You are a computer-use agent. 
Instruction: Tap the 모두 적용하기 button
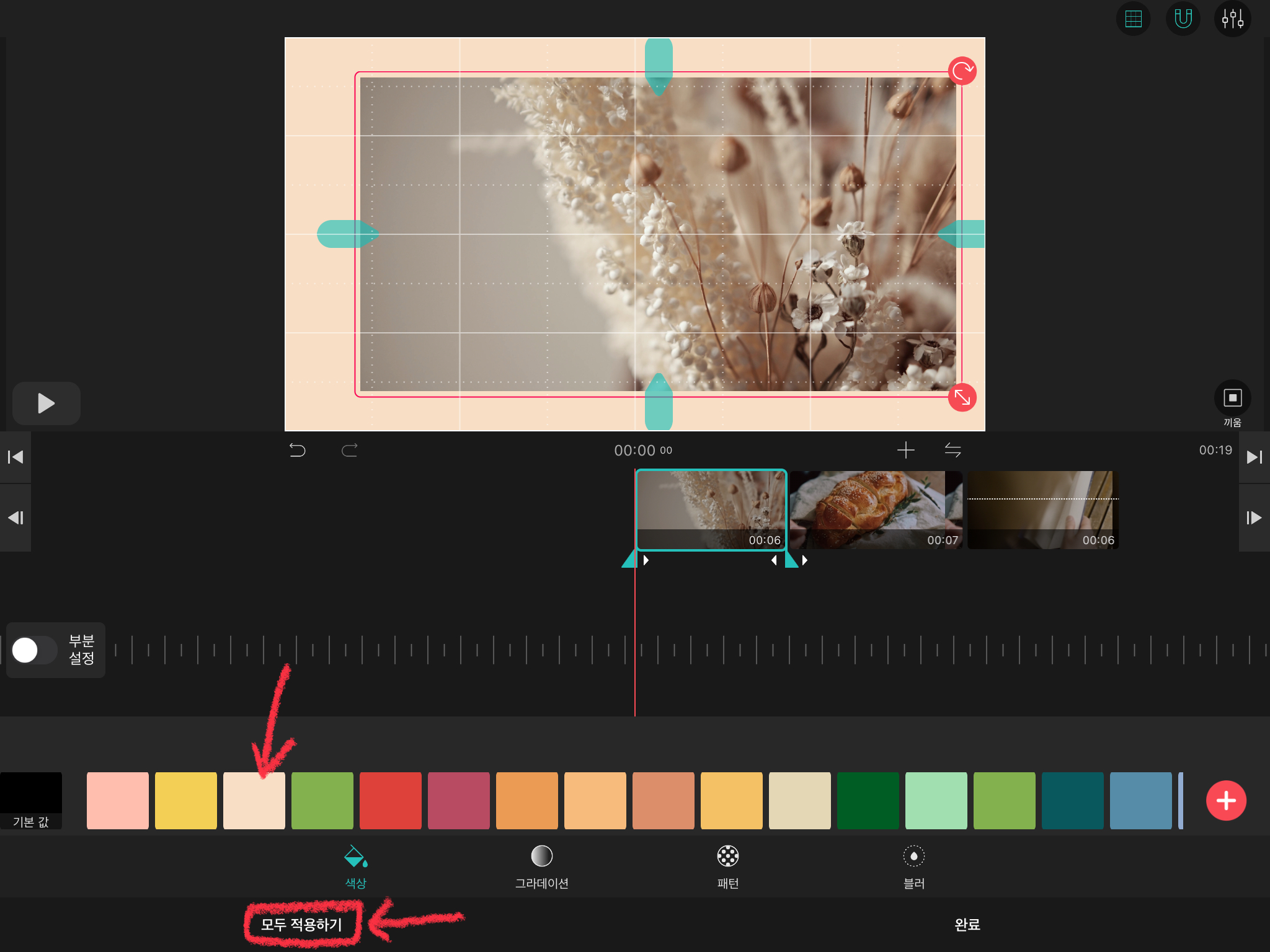[x=302, y=924]
